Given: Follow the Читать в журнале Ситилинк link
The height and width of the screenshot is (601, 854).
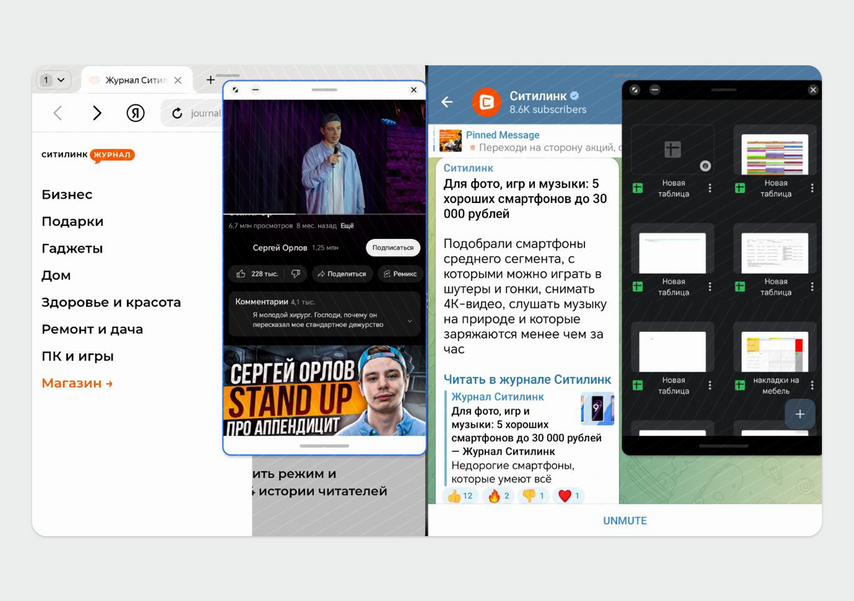Looking at the screenshot, I should coord(527,379).
